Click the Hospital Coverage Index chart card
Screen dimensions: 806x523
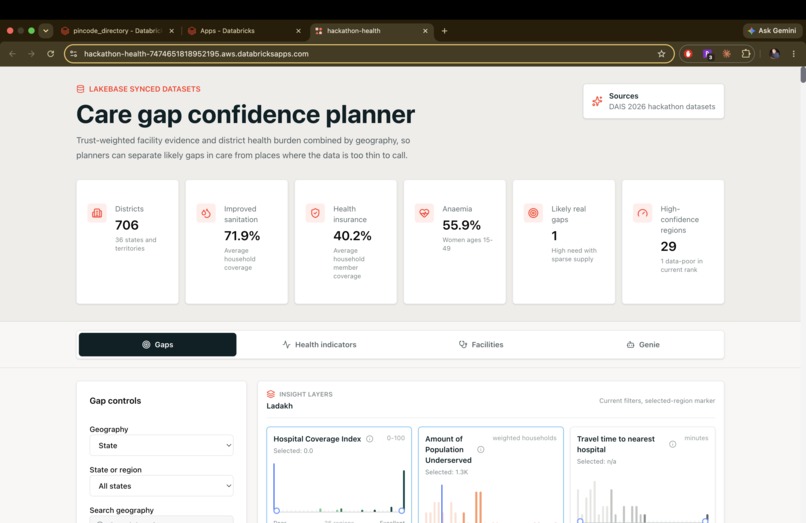tap(339, 475)
